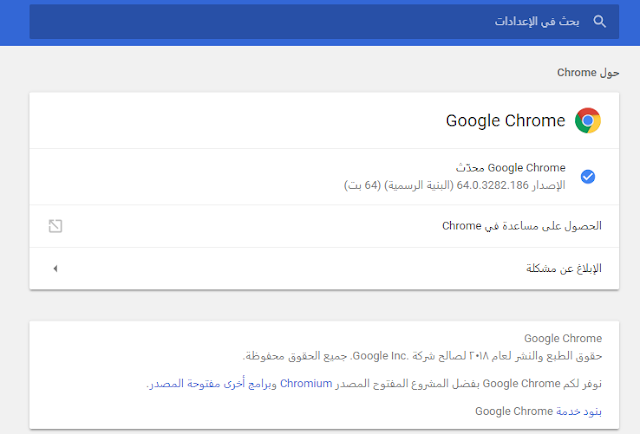Open the Get help with Chrome row
Viewport: 640px width, 434px height.
click(x=324, y=226)
